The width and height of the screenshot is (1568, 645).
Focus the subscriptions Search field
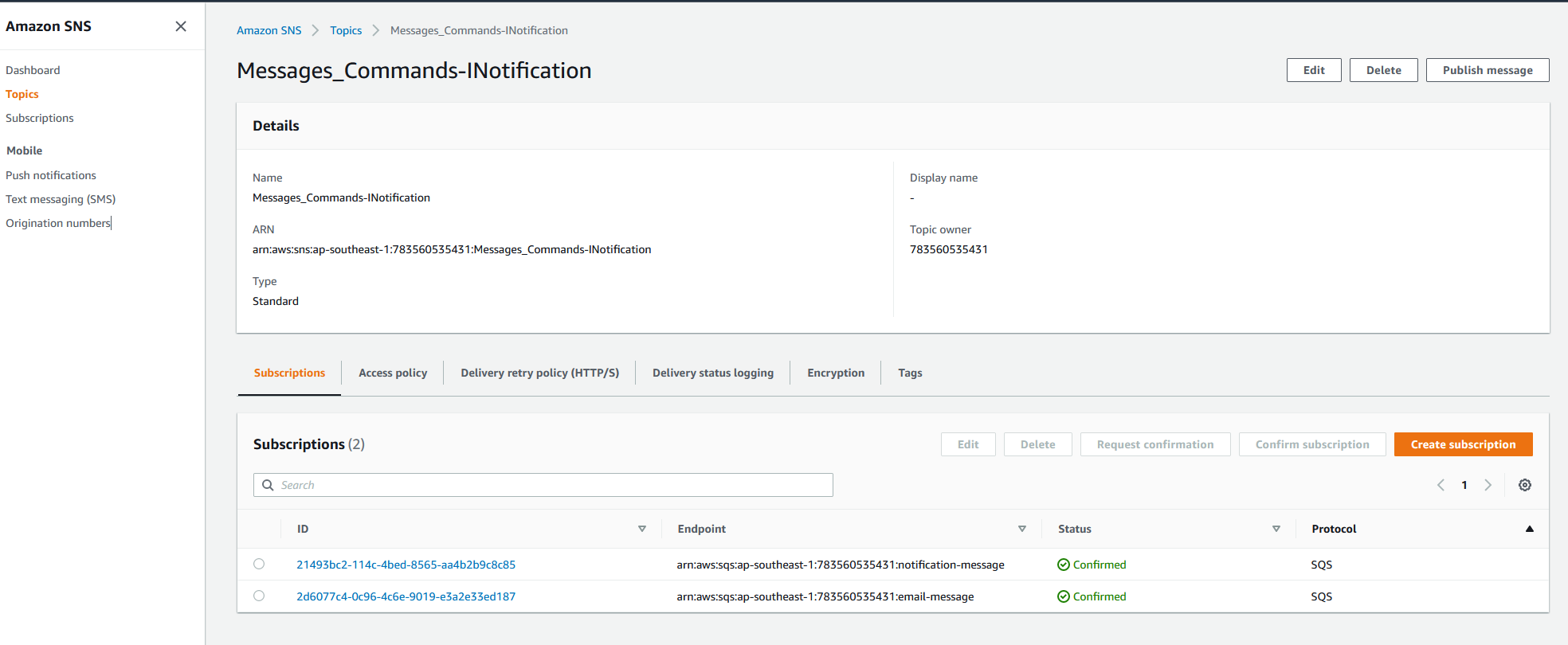tap(543, 485)
